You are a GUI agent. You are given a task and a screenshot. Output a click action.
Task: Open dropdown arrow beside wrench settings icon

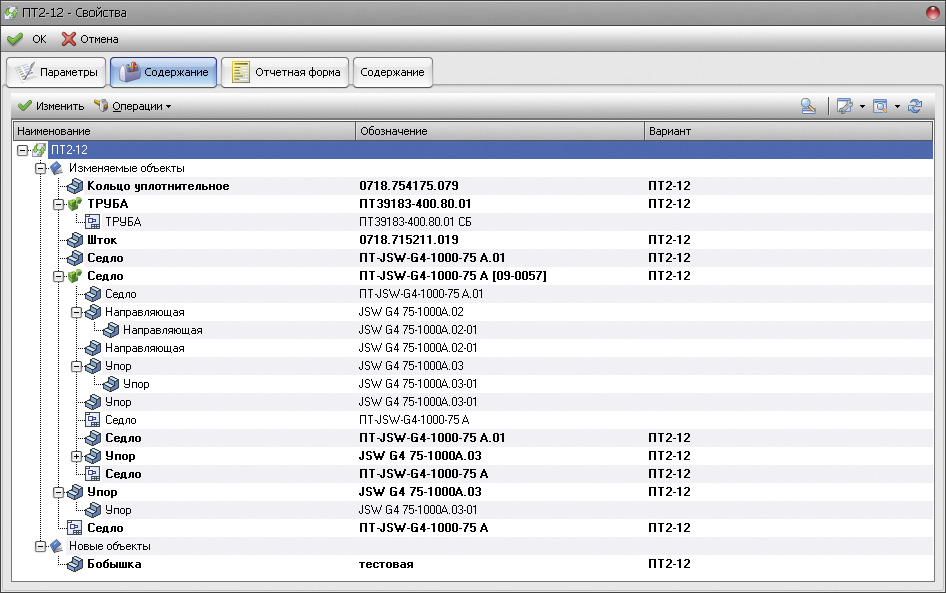tap(862, 106)
